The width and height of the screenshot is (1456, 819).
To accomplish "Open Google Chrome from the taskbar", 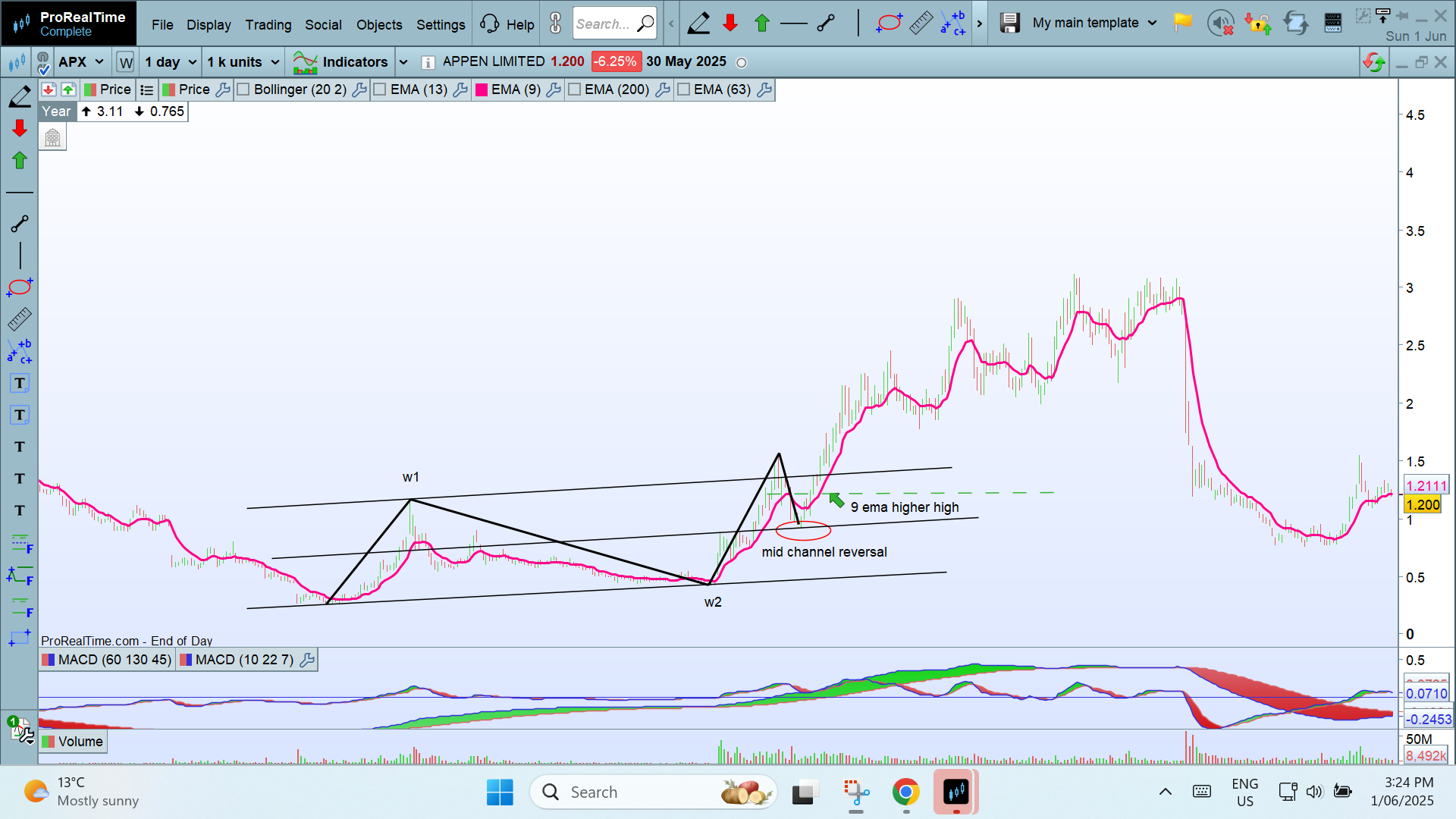I will click(905, 792).
